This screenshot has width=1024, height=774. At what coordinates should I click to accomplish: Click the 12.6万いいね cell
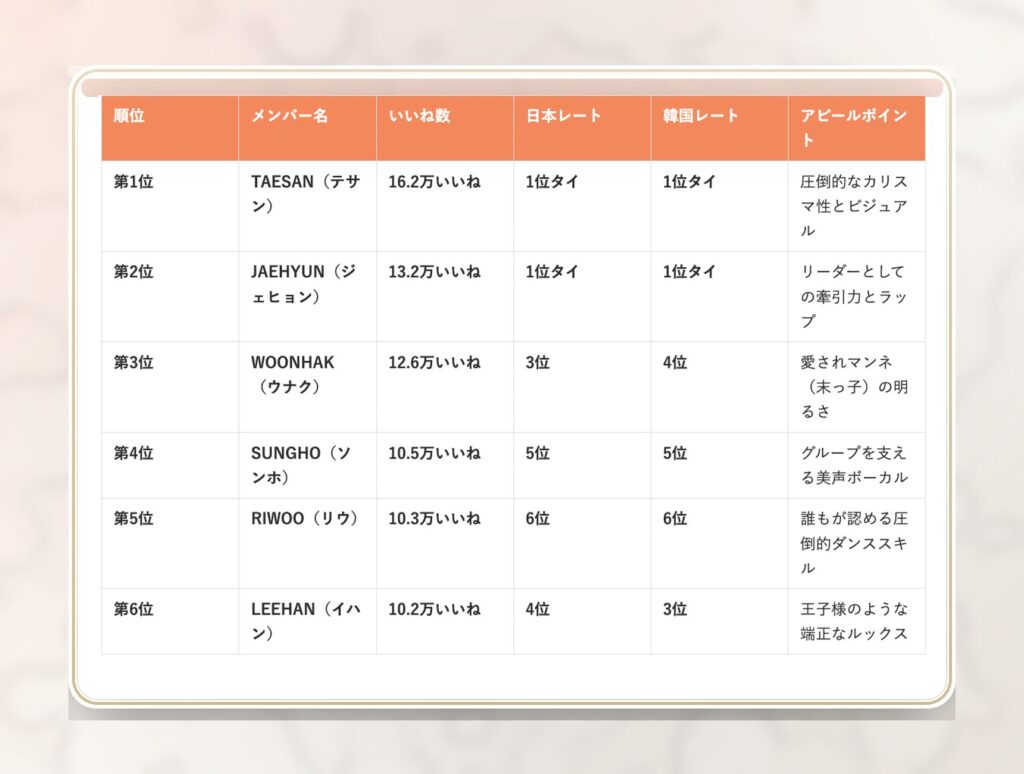pyautogui.click(x=434, y=362)
